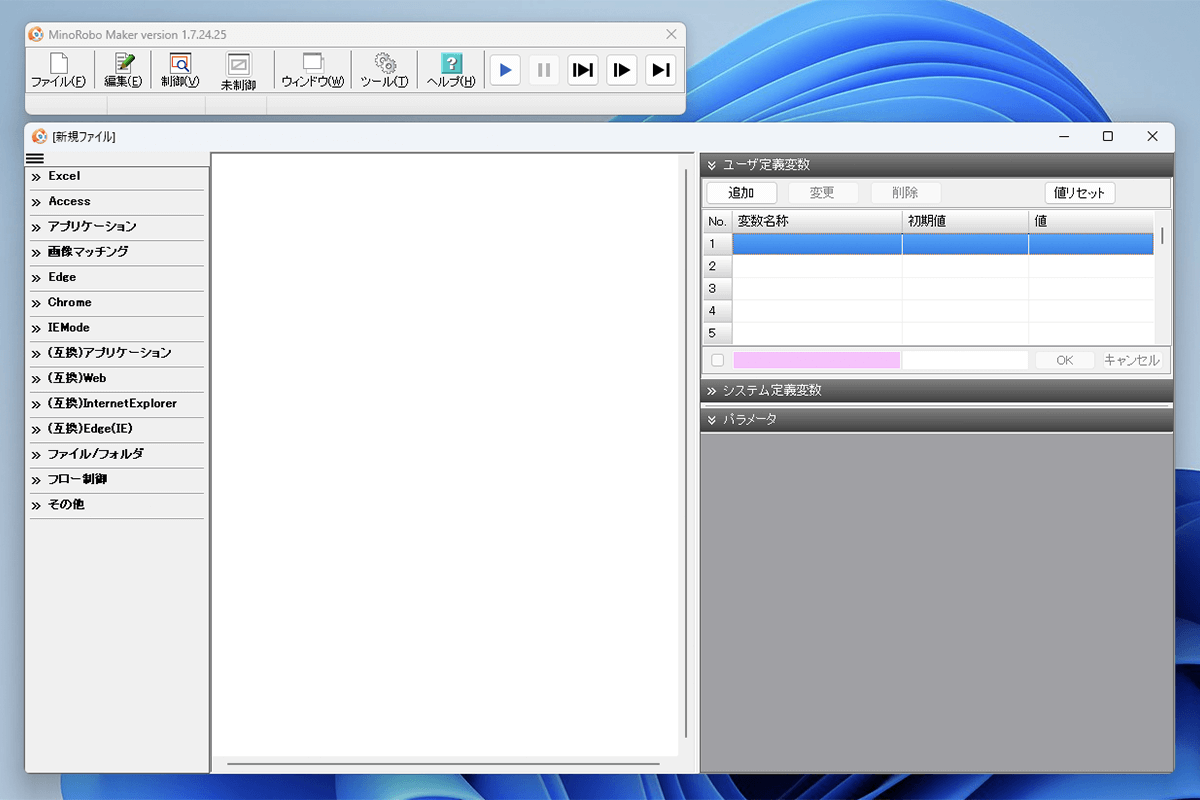This screenshot has height=800, width=1200.
Task: Click the 値 column header
Action: (1091, 221)
